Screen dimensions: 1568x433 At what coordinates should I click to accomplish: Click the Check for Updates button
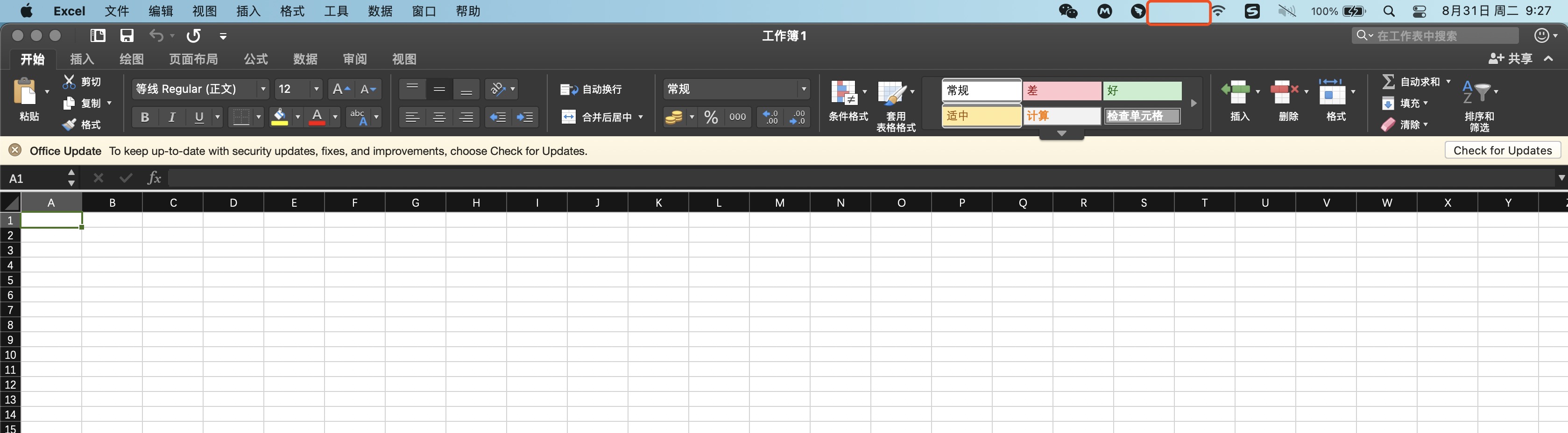point(1502,150)
